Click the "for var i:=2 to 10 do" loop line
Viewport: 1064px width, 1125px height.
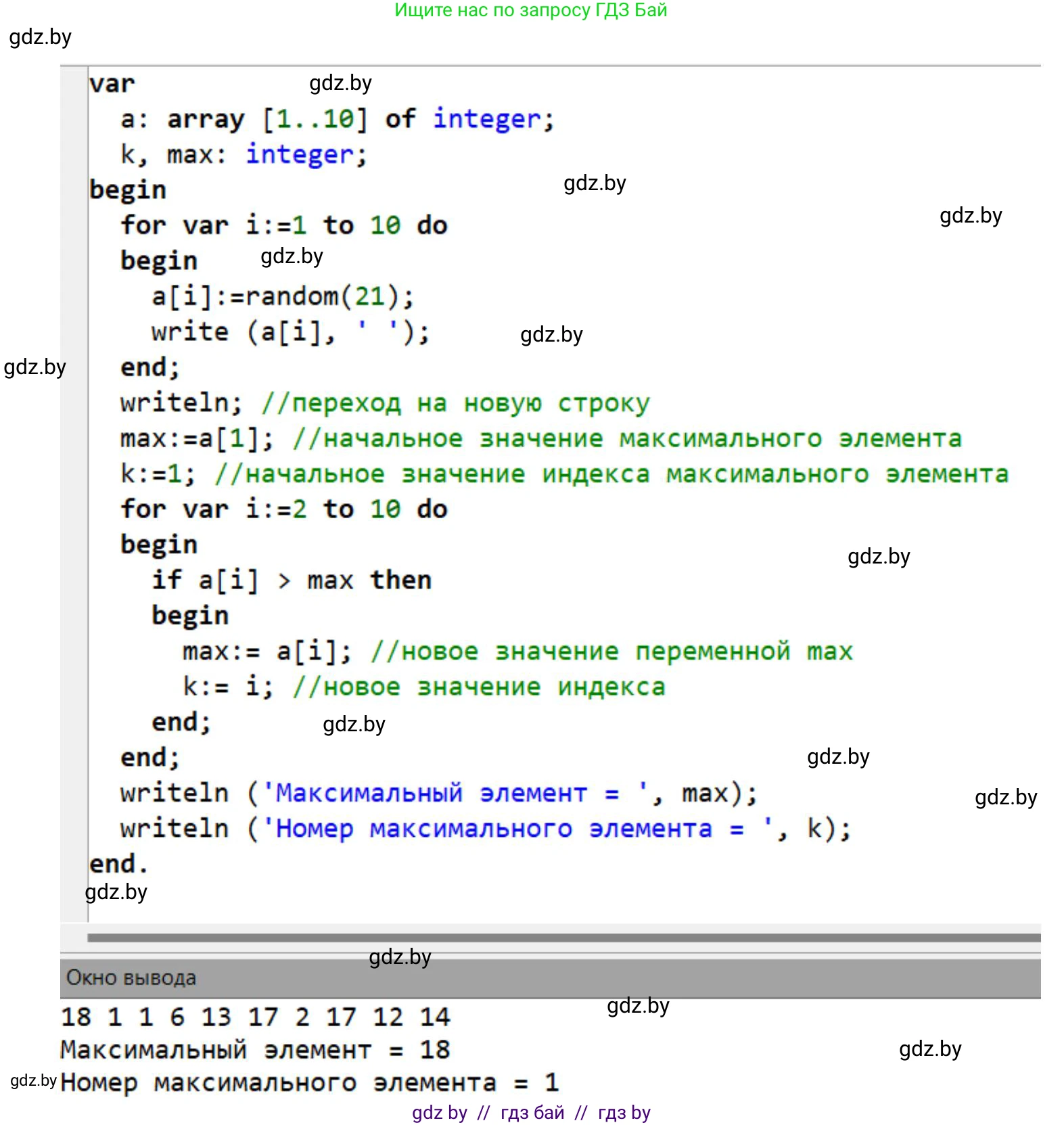click(x=283, y=509)
